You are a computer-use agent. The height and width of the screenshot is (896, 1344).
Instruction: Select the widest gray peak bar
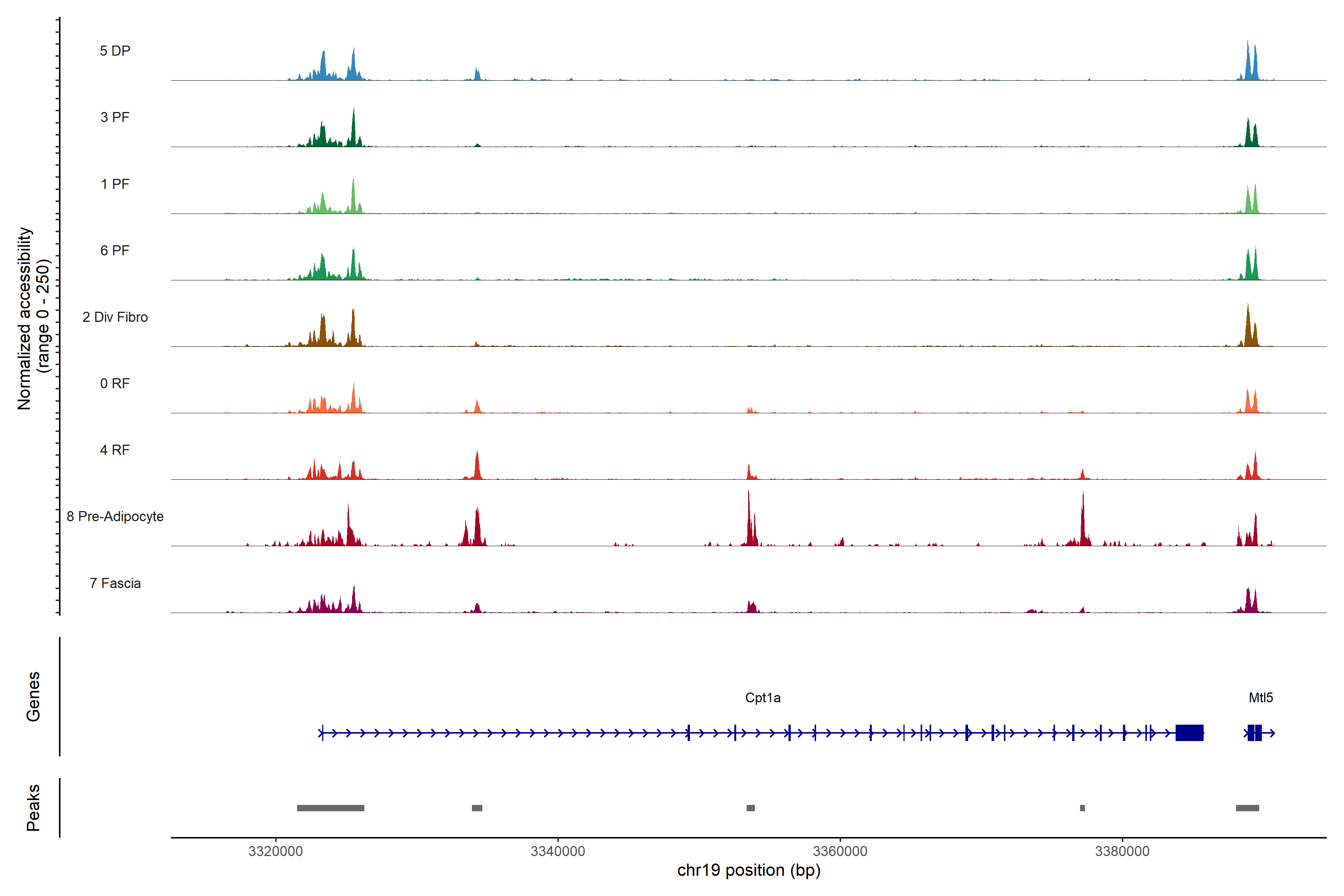[330, 808]
